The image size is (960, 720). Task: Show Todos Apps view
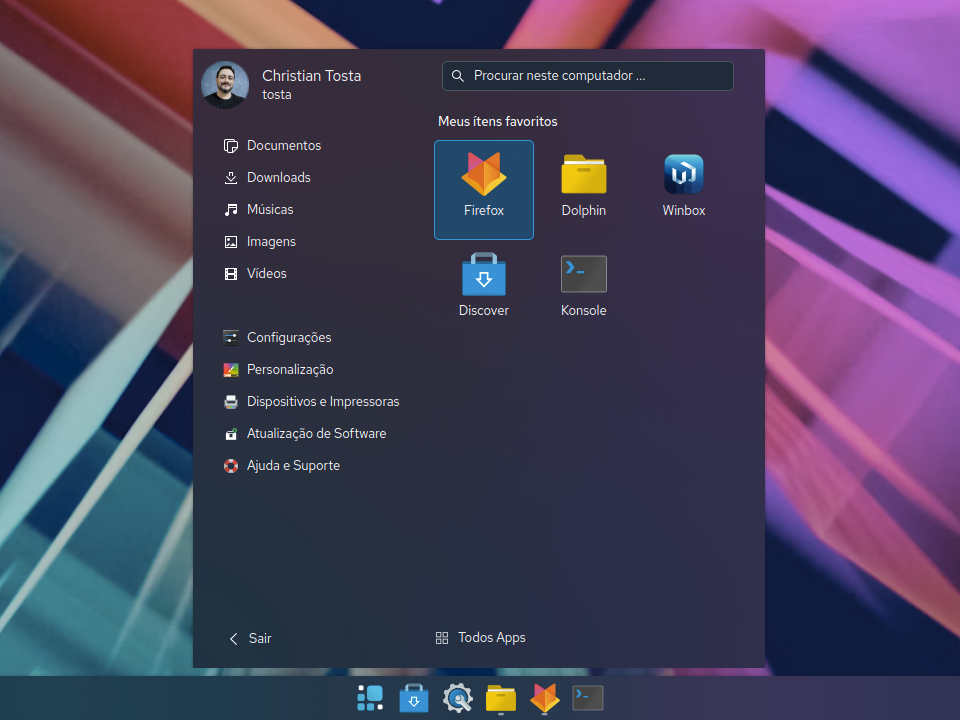[491, 637]
